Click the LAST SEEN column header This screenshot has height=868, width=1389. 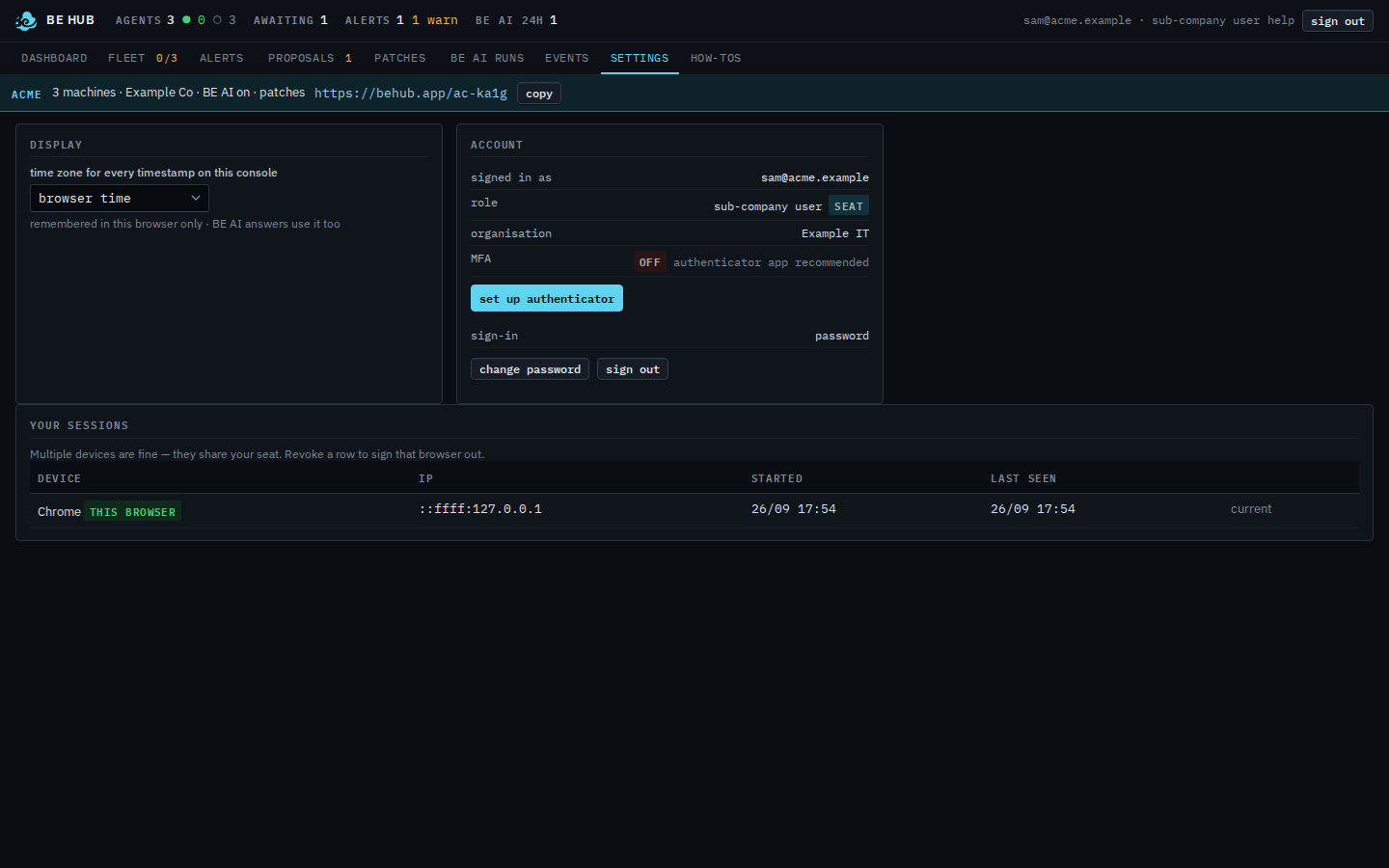(x=1023, y=478)
